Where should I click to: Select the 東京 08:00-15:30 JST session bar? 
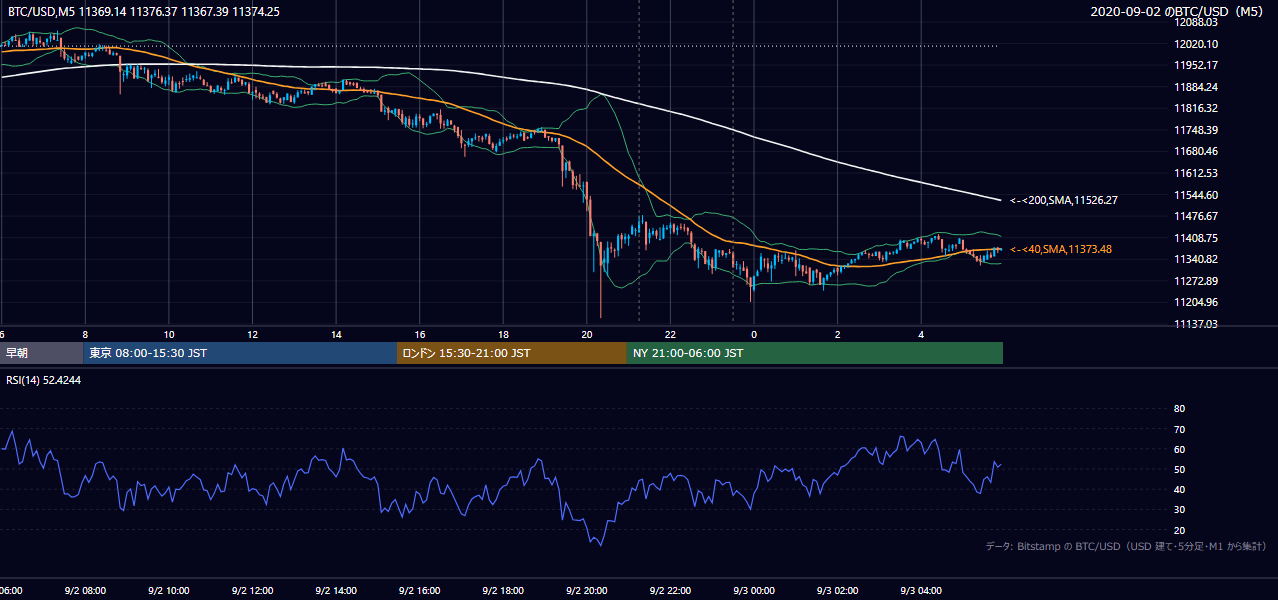240,353
